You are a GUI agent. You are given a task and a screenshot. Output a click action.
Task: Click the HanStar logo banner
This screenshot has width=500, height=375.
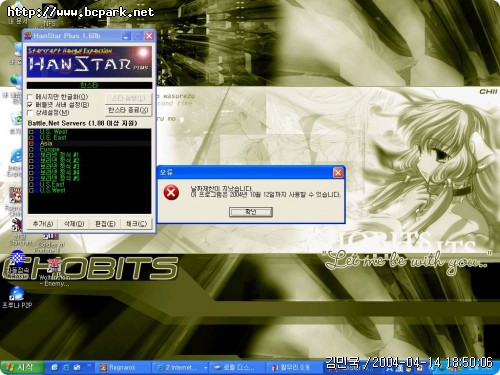tap(89, 62)
